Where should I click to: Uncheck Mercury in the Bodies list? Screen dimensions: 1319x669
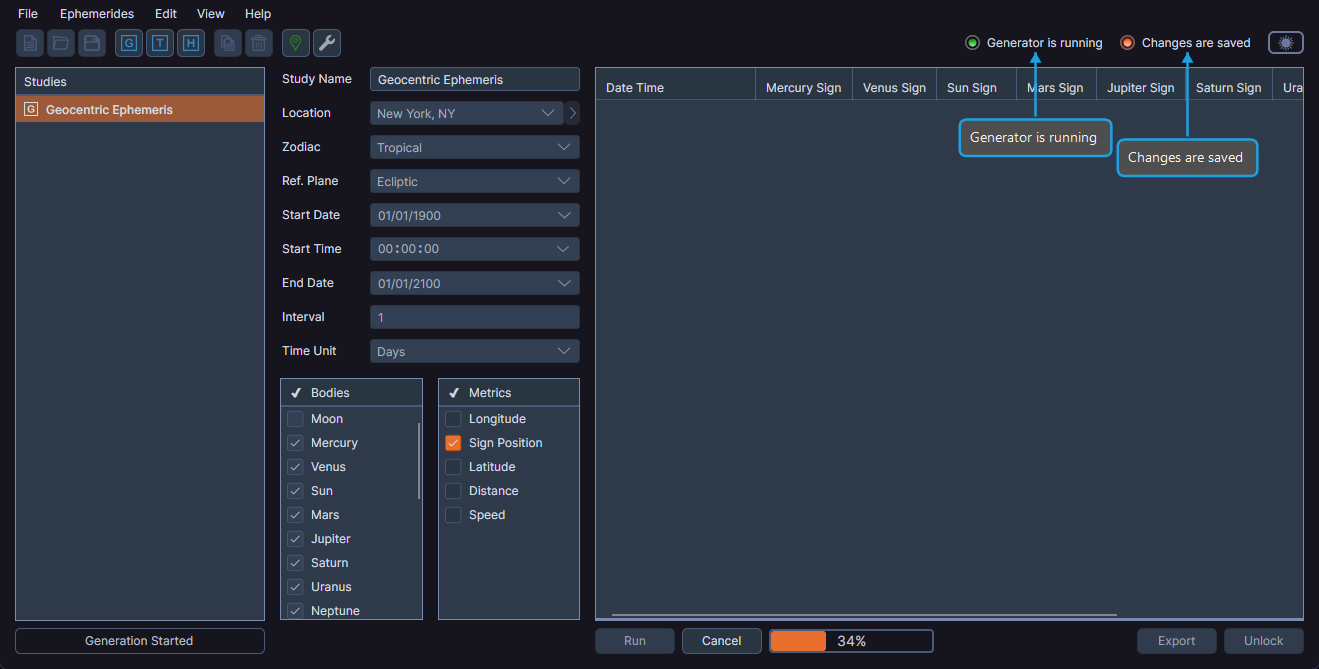pos(295,442)
